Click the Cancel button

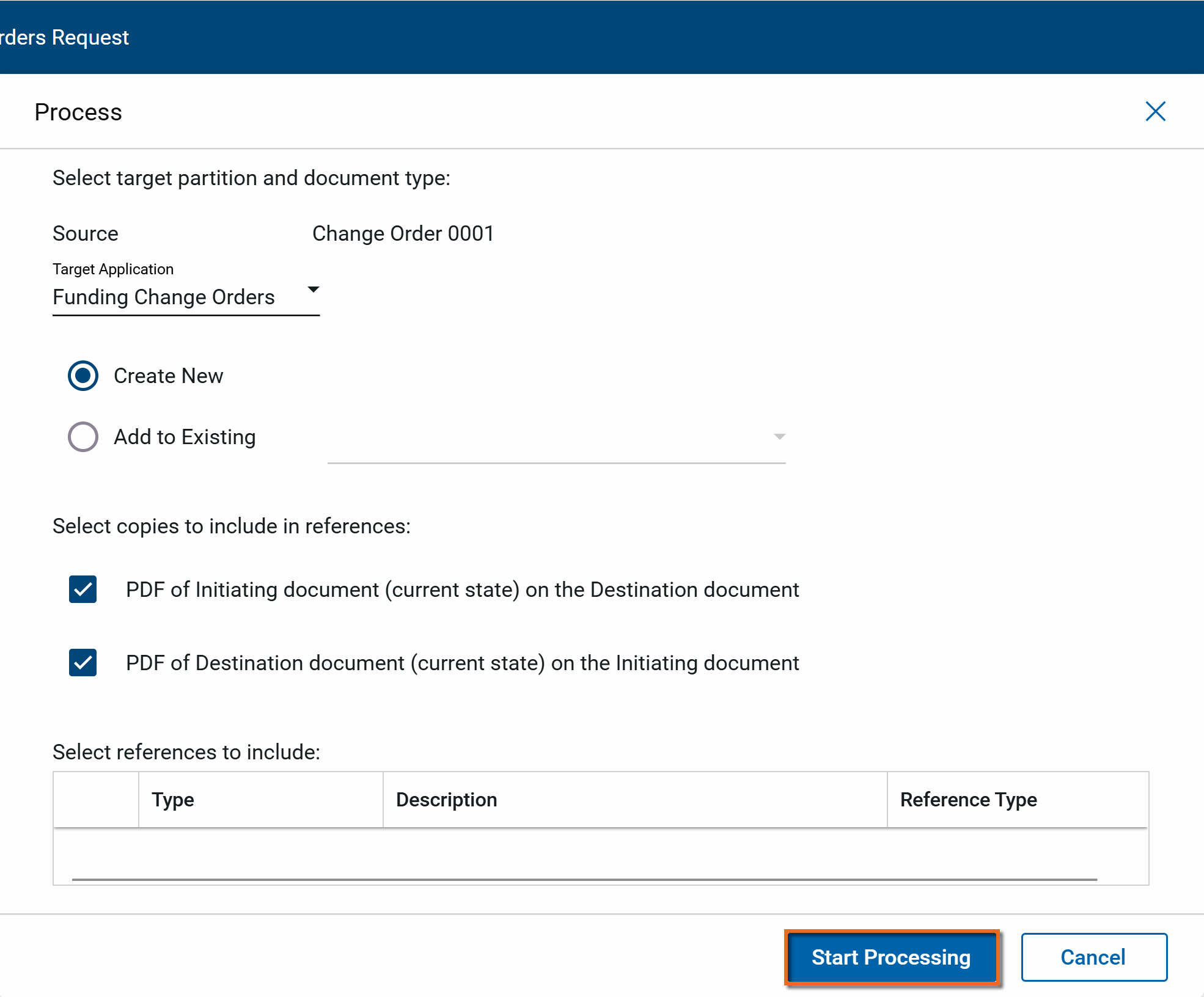point(1093,957)
